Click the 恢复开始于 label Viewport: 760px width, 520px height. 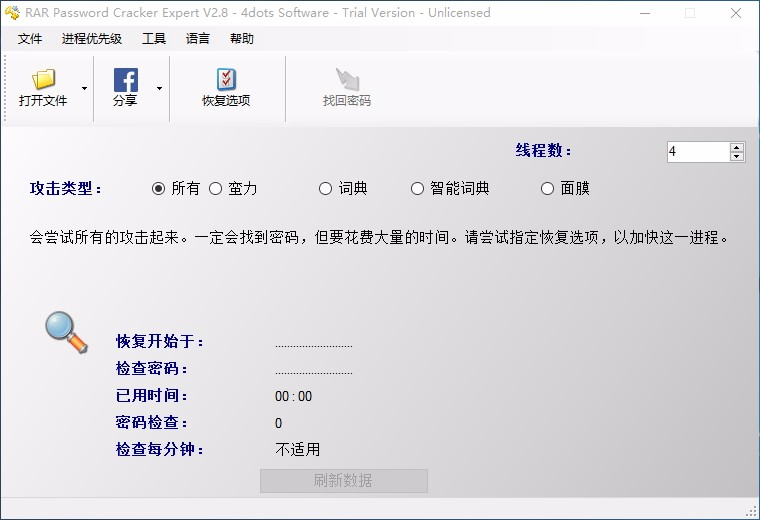(159, 341)
